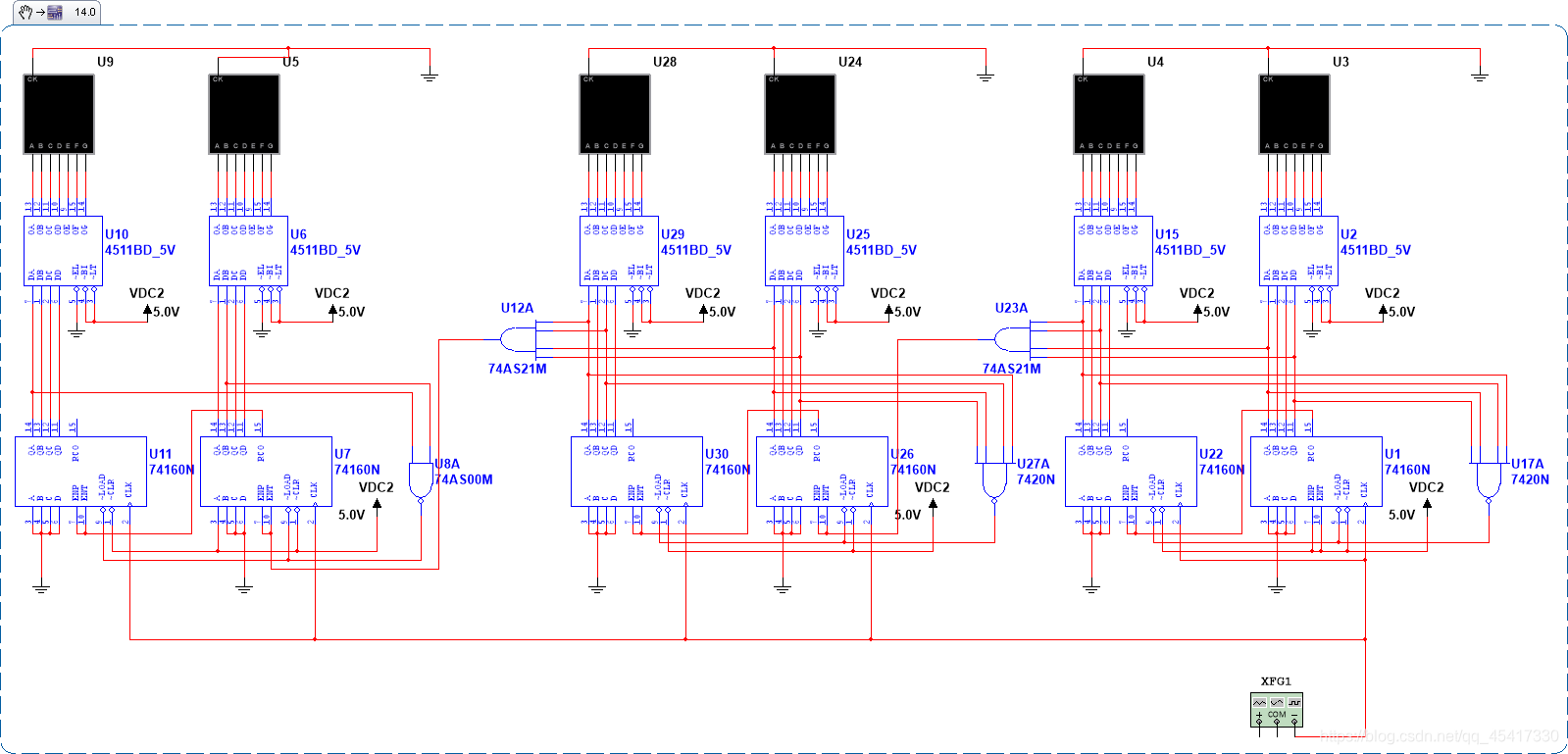Click the 7420N label of U27A
The image size is (1568, 754).
1036,479
